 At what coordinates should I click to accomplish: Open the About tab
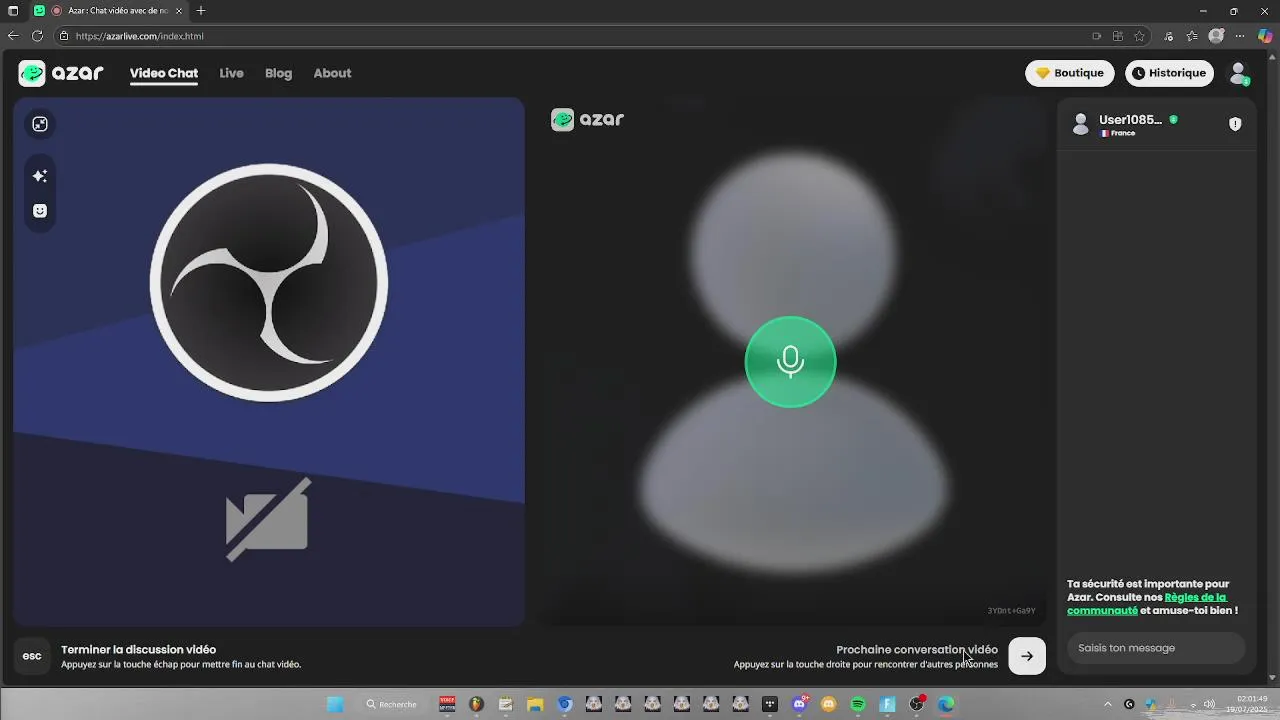332,73
